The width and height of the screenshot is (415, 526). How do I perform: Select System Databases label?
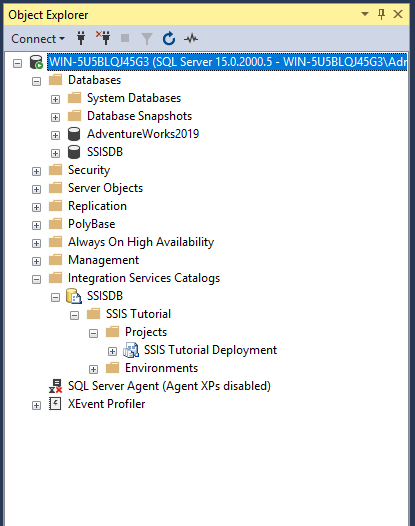pyautogui.click(x=134, y=98)
